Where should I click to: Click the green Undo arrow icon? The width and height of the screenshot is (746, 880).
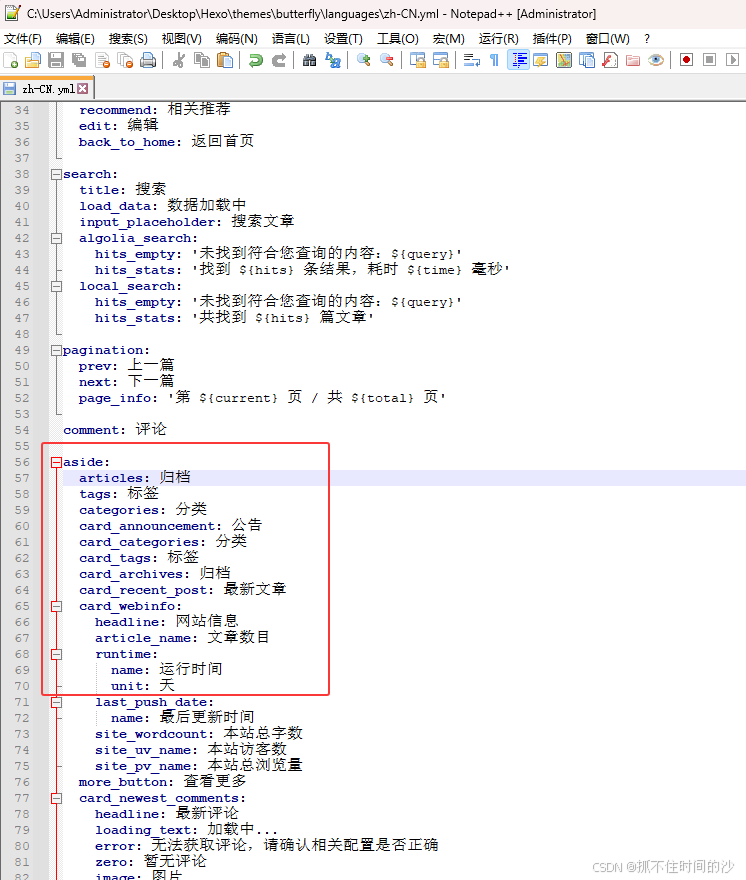coord(255,60)
